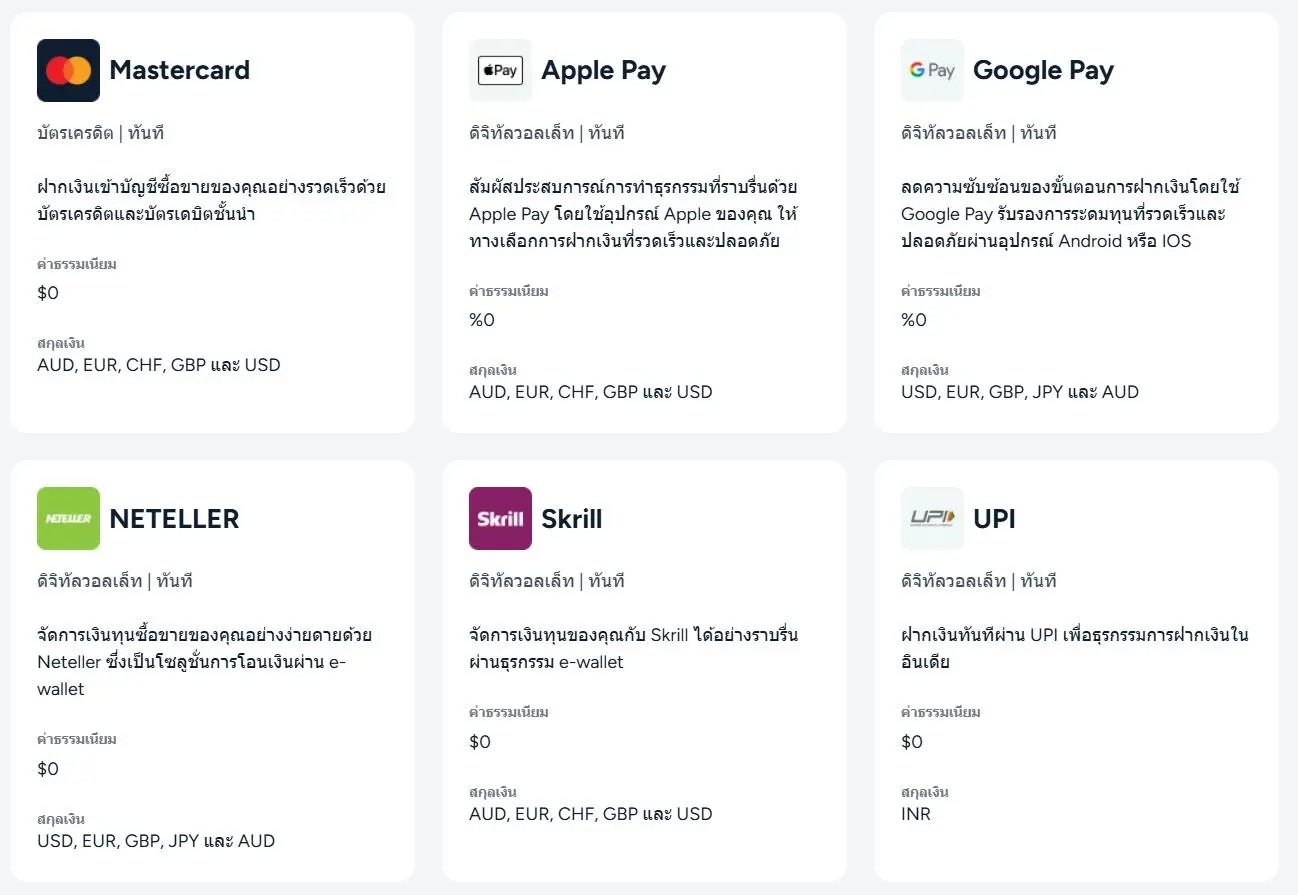This screenshot has height=895, width=1298.
Task: Click the purple Skrill logo icon
Action: click(500, 518)
